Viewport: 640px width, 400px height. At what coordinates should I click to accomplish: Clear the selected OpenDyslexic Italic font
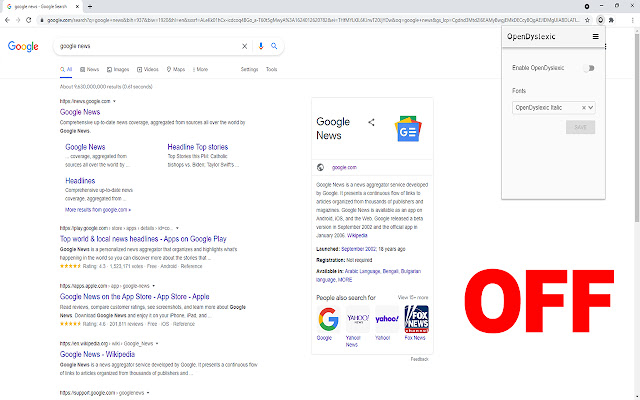coord(582,106)
